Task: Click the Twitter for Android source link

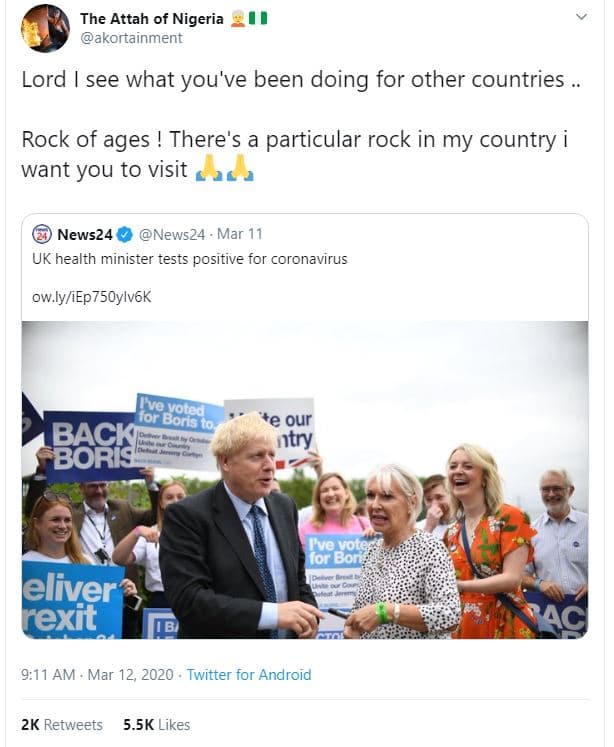Action: (248, 675)
